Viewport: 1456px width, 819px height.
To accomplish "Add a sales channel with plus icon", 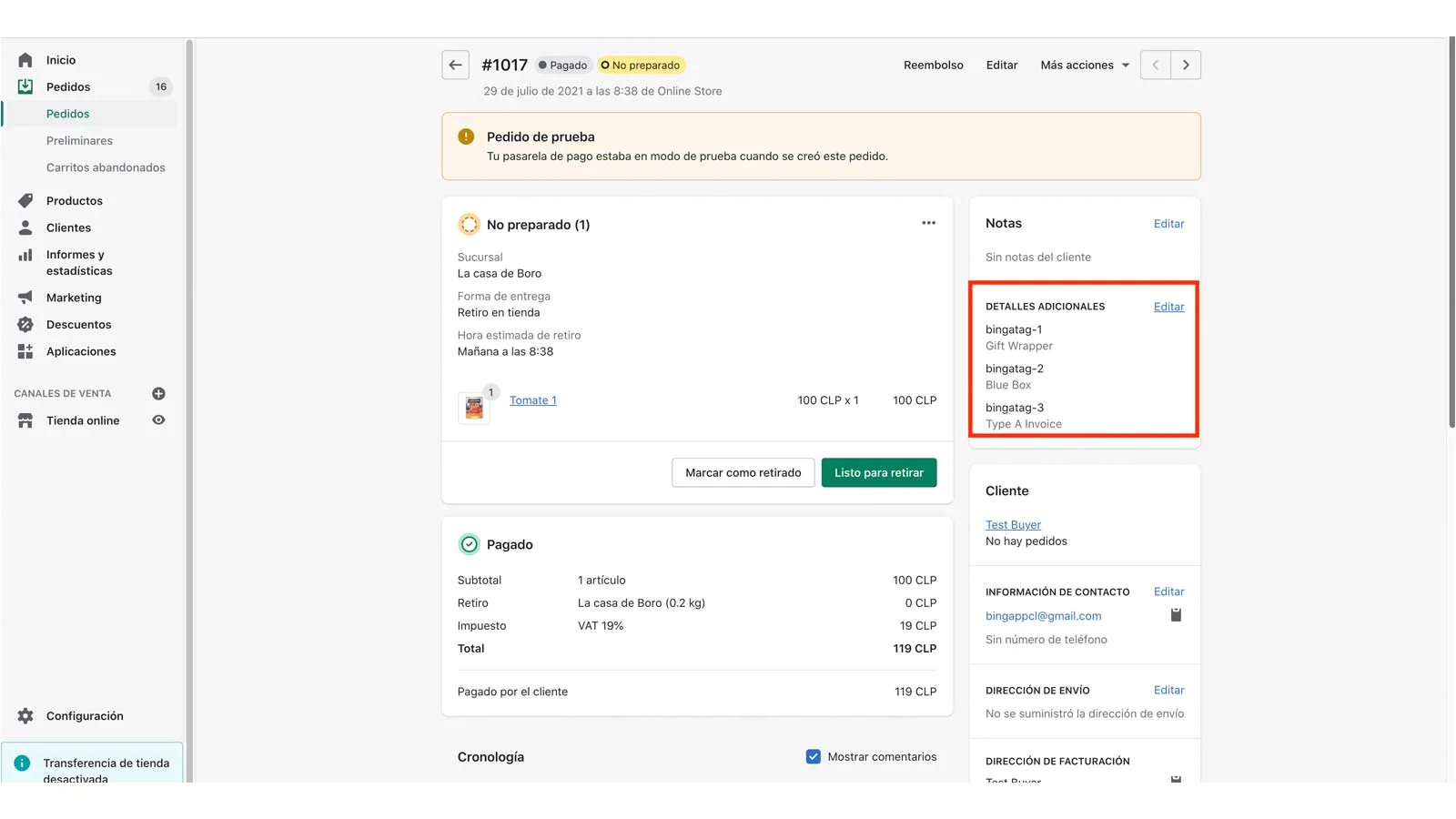I will (158, 393).
